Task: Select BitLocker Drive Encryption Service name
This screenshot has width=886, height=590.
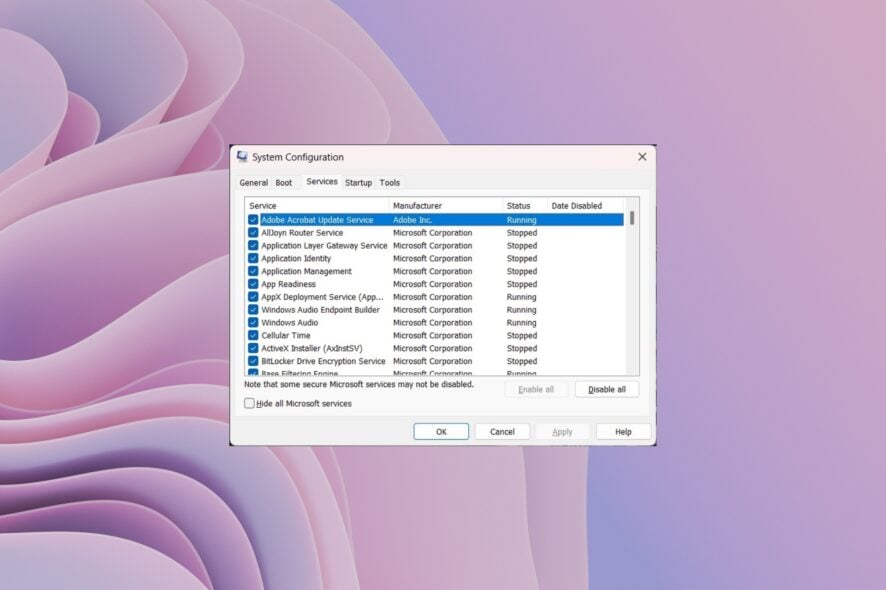Action: pyautogui.click(x=323, y=361)
